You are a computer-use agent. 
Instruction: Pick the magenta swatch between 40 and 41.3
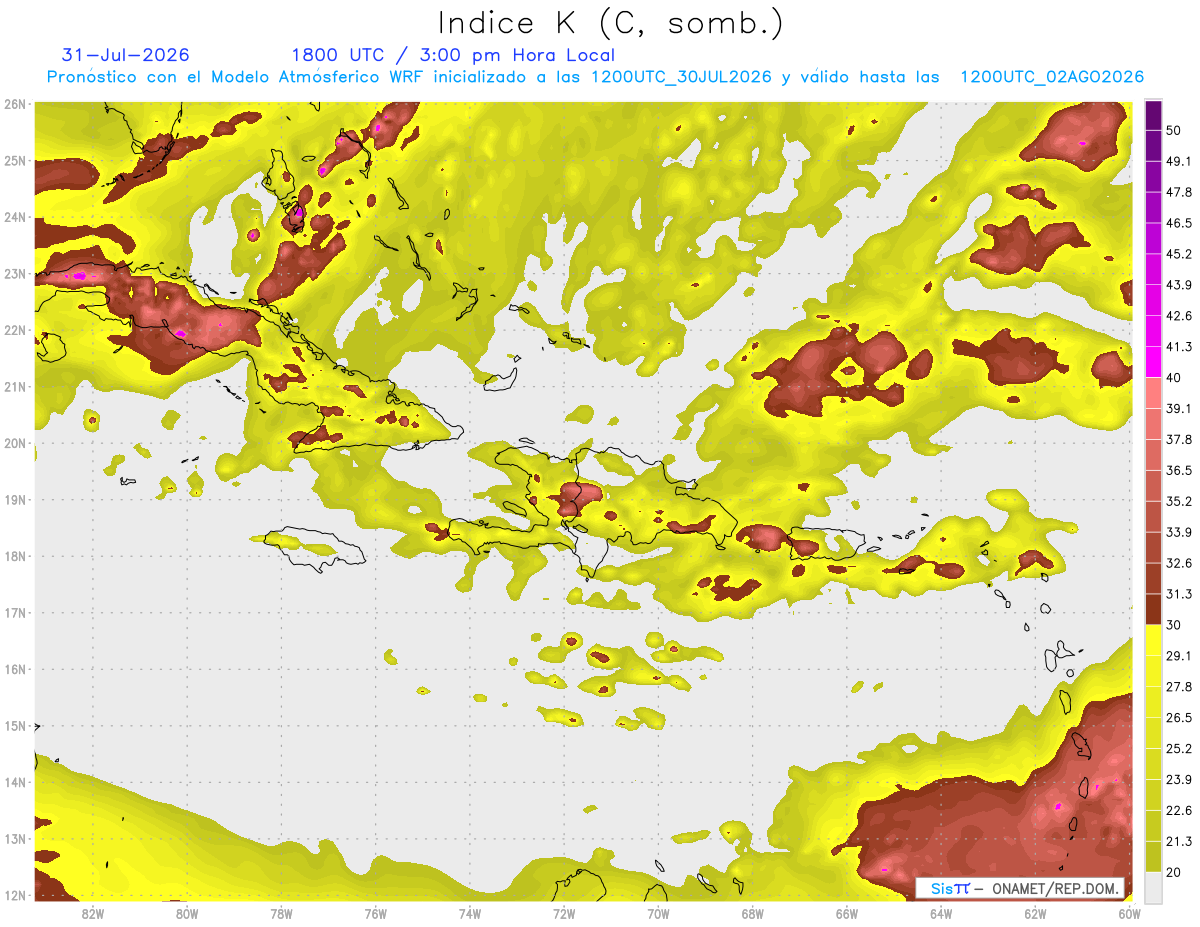tap(1154, 362)
